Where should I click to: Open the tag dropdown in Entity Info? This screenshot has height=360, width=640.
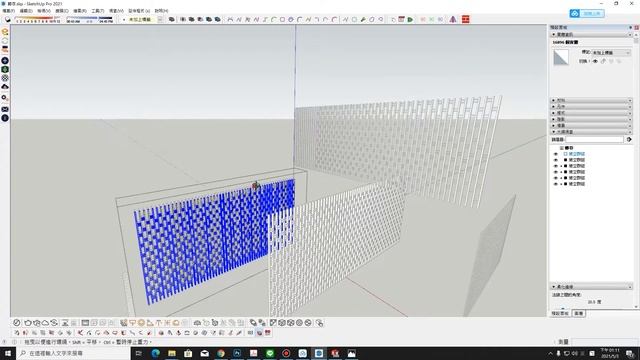(611, 53)
